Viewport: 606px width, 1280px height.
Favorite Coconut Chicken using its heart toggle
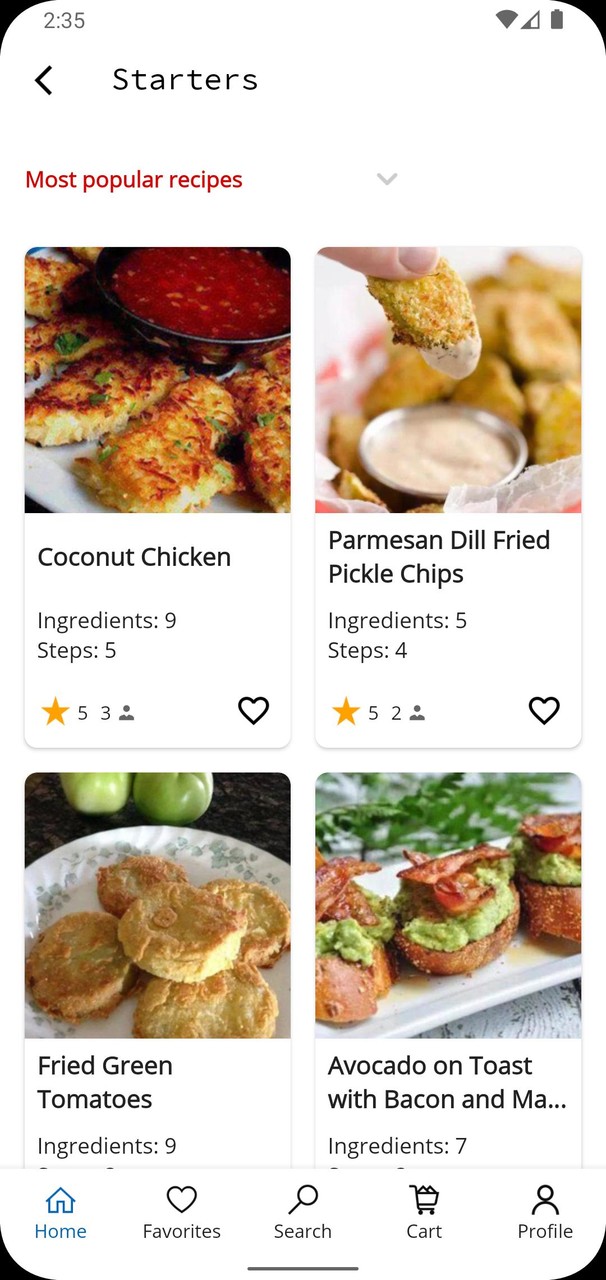[253, 711]
